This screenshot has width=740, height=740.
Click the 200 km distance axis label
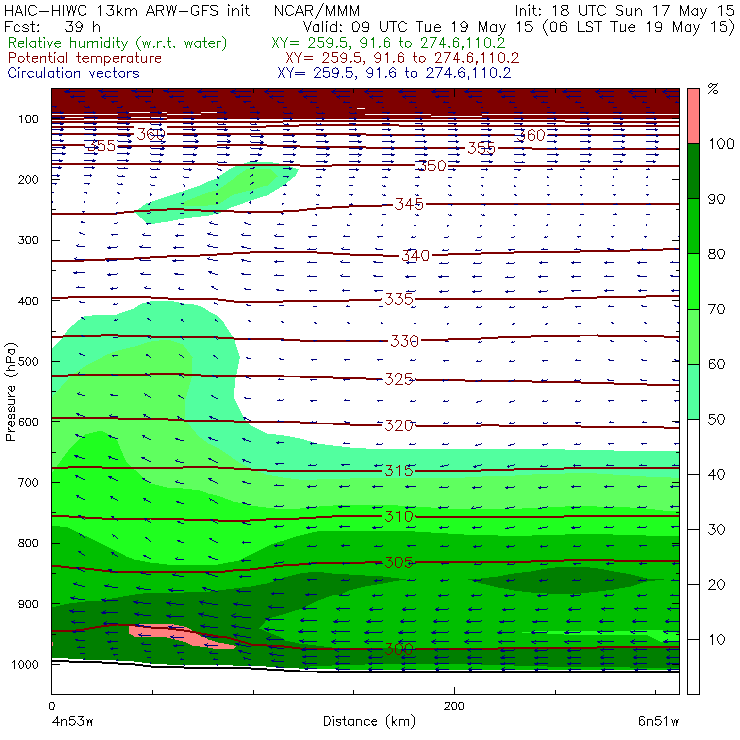tap(454, 706)
